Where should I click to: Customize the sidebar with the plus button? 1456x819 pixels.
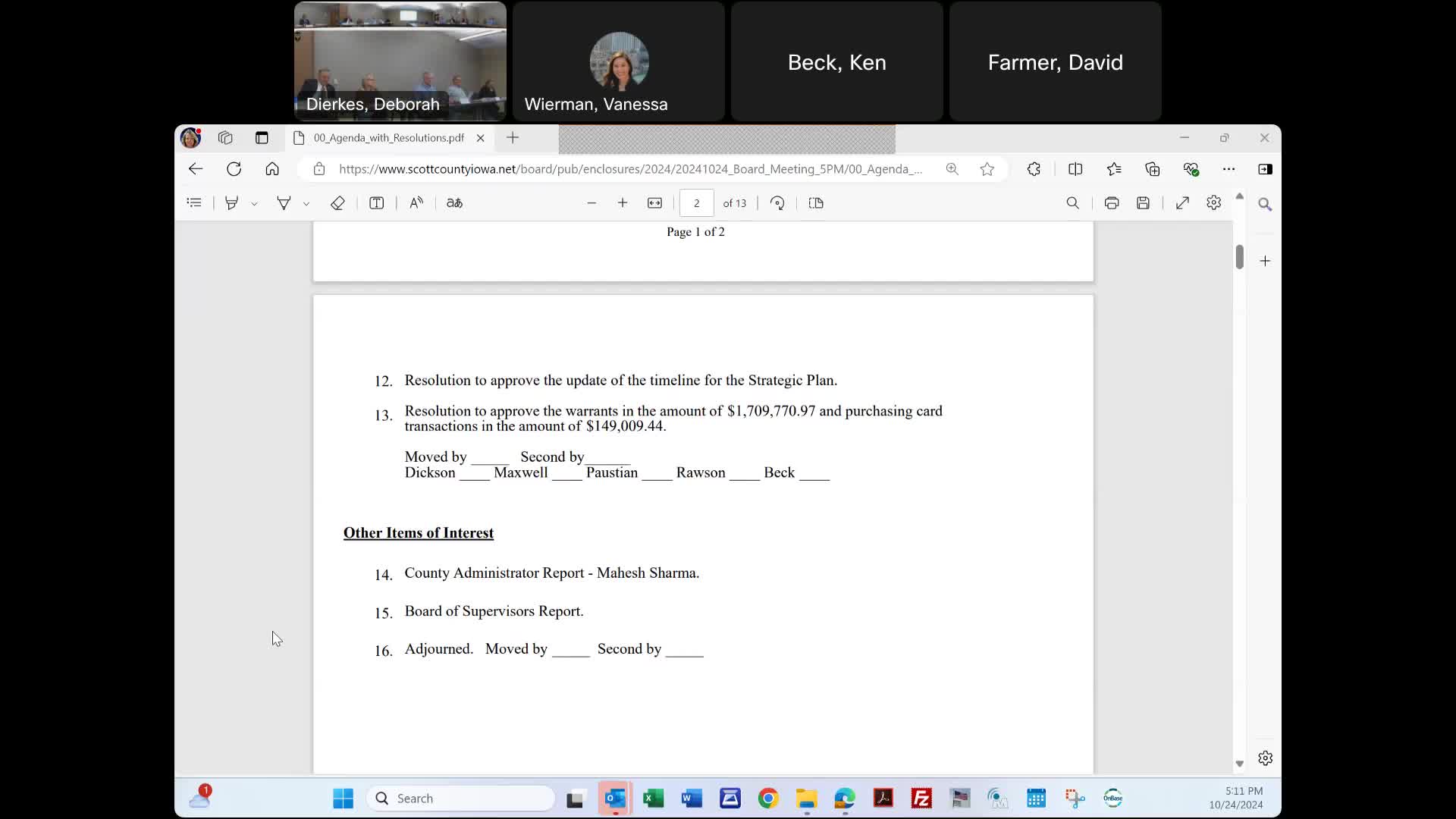click(1265, 261)
